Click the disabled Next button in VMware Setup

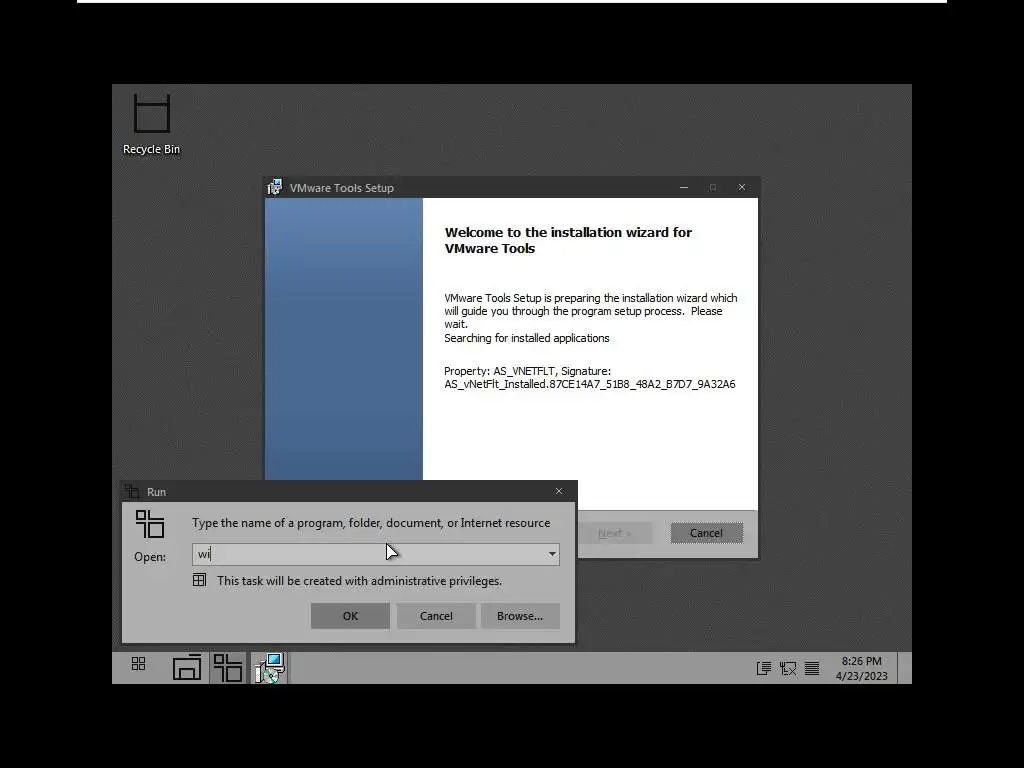pos(615,533)
